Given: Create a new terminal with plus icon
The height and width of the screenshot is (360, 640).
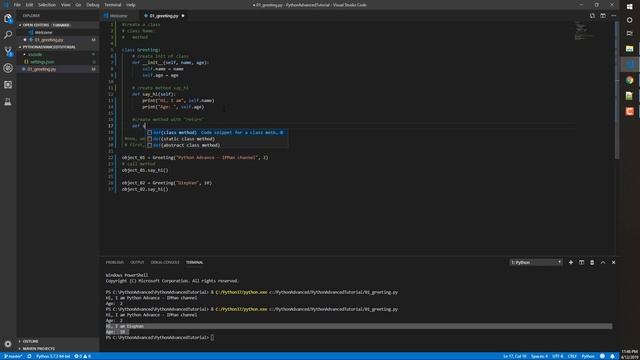Looking at the screenshot, I should pyautogui.click(x=571, y=262).
